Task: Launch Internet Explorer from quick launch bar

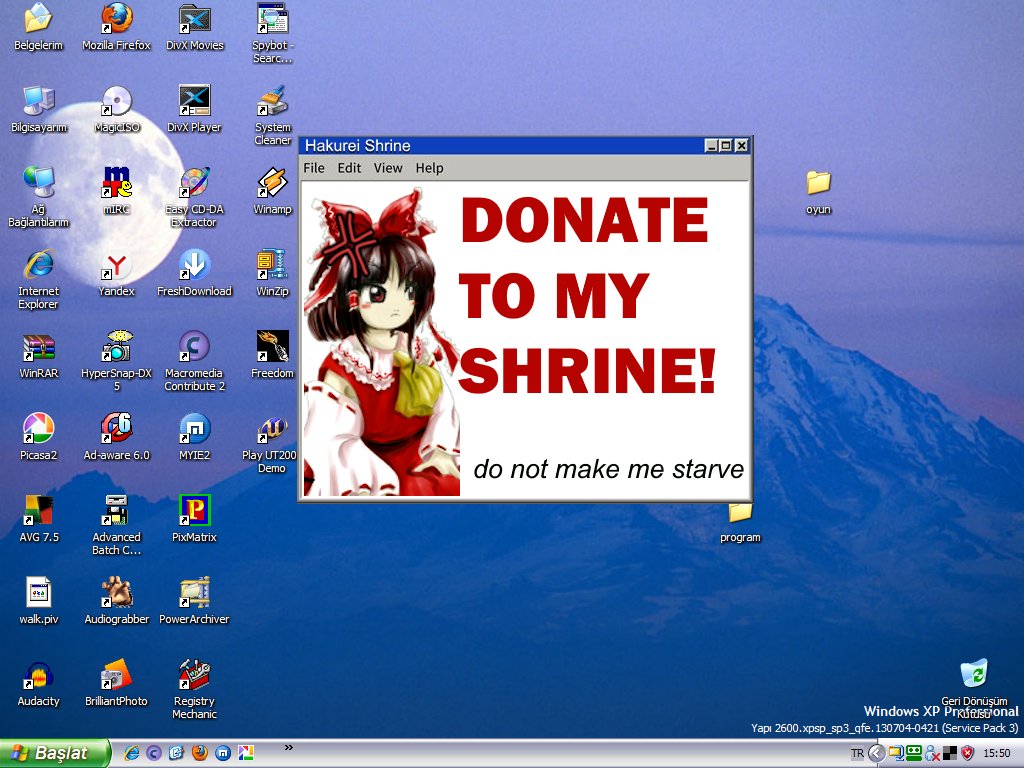Action: point(132,753)
